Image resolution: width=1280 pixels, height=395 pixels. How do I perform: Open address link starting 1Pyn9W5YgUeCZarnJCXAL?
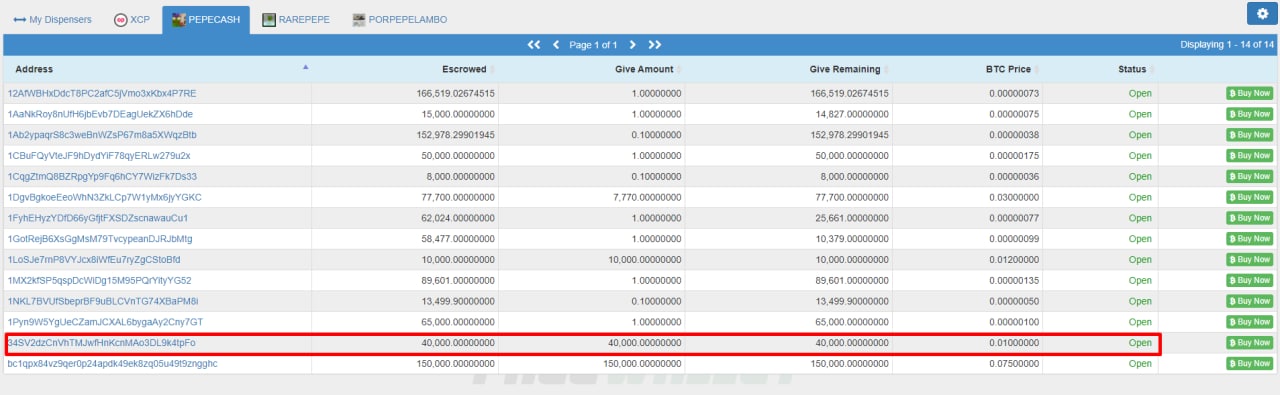[105, 322]
